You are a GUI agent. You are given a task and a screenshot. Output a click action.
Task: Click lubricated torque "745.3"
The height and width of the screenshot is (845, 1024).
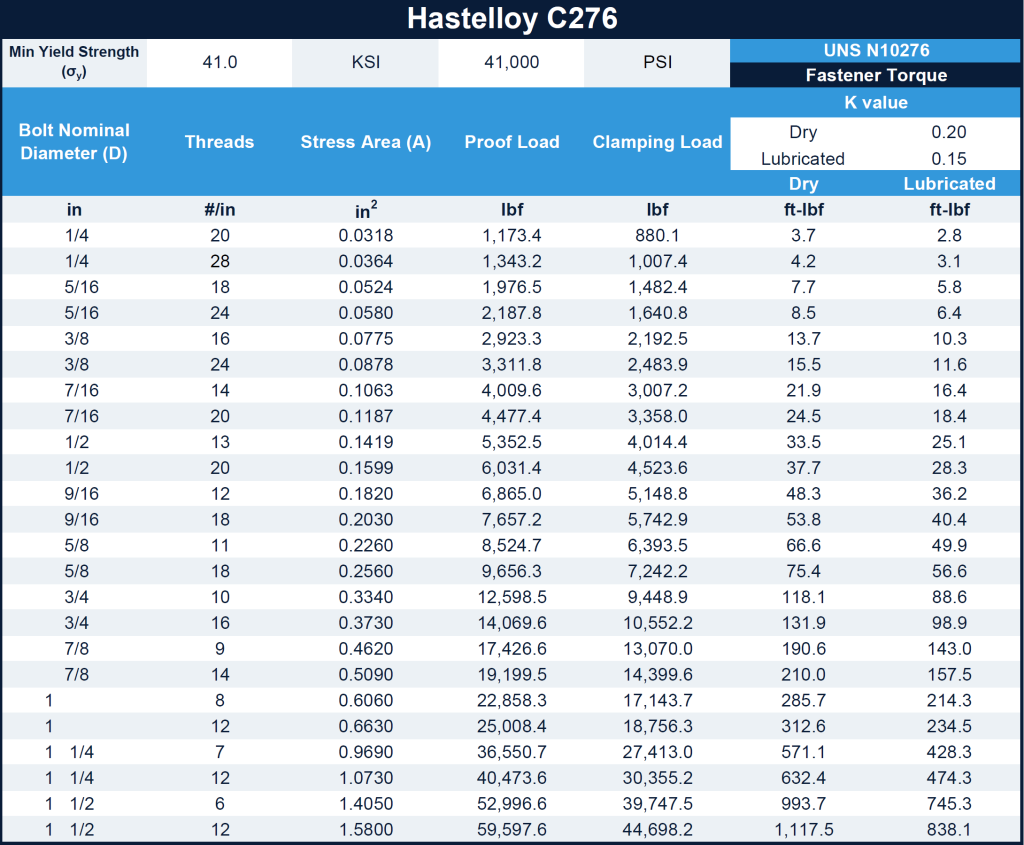click(949, 803)
